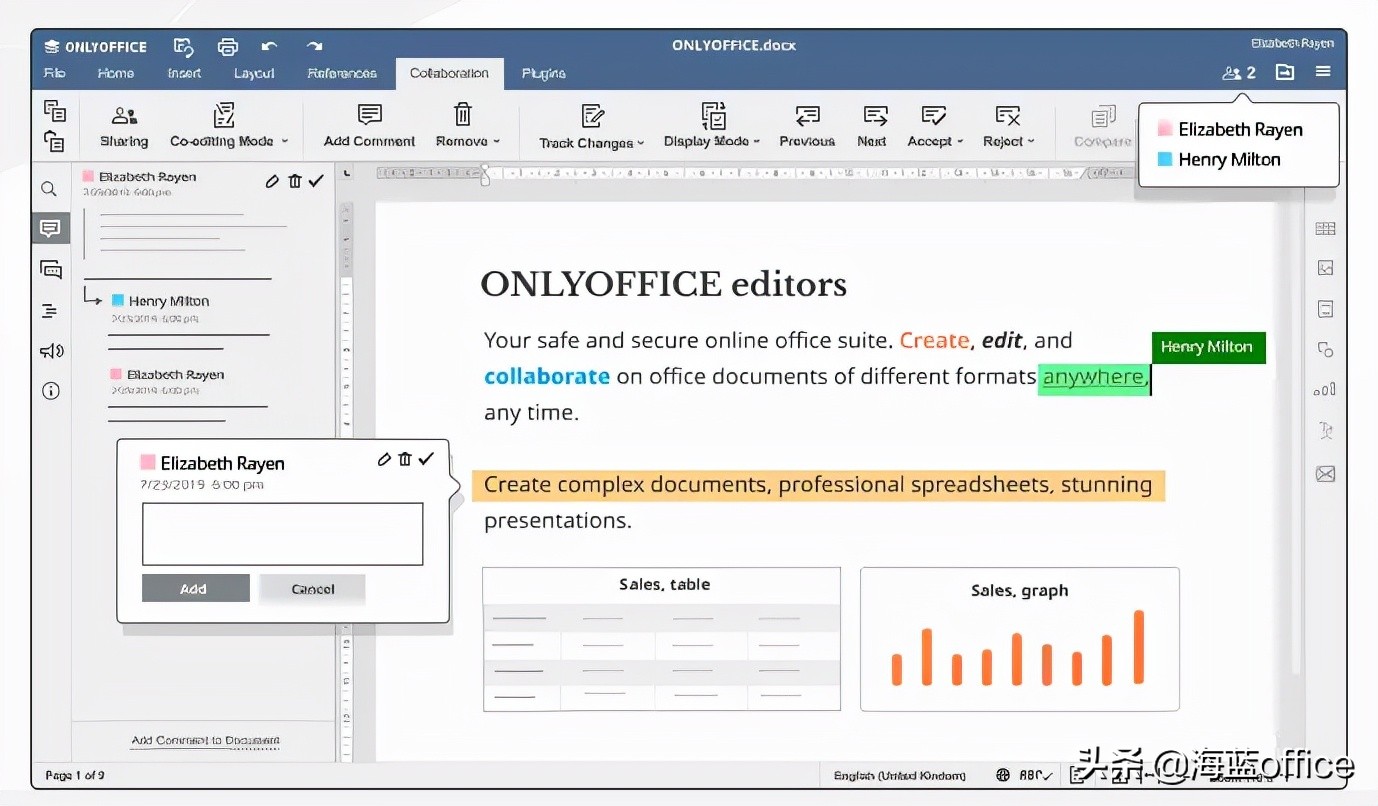Open Table settings in right sidebar
Screen dimensions: 1378x806
(1326, 228)
